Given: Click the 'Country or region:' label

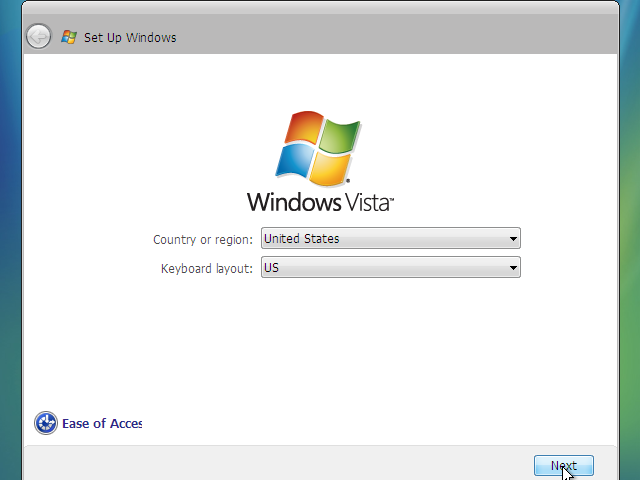Looking at the screenshot, I should coord(203,239).
